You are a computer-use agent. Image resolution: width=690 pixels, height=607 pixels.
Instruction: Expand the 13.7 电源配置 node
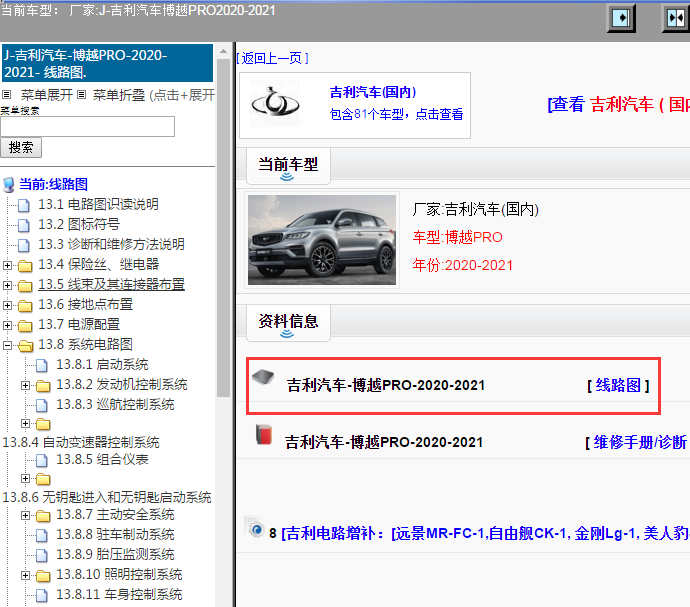point(7,325)
